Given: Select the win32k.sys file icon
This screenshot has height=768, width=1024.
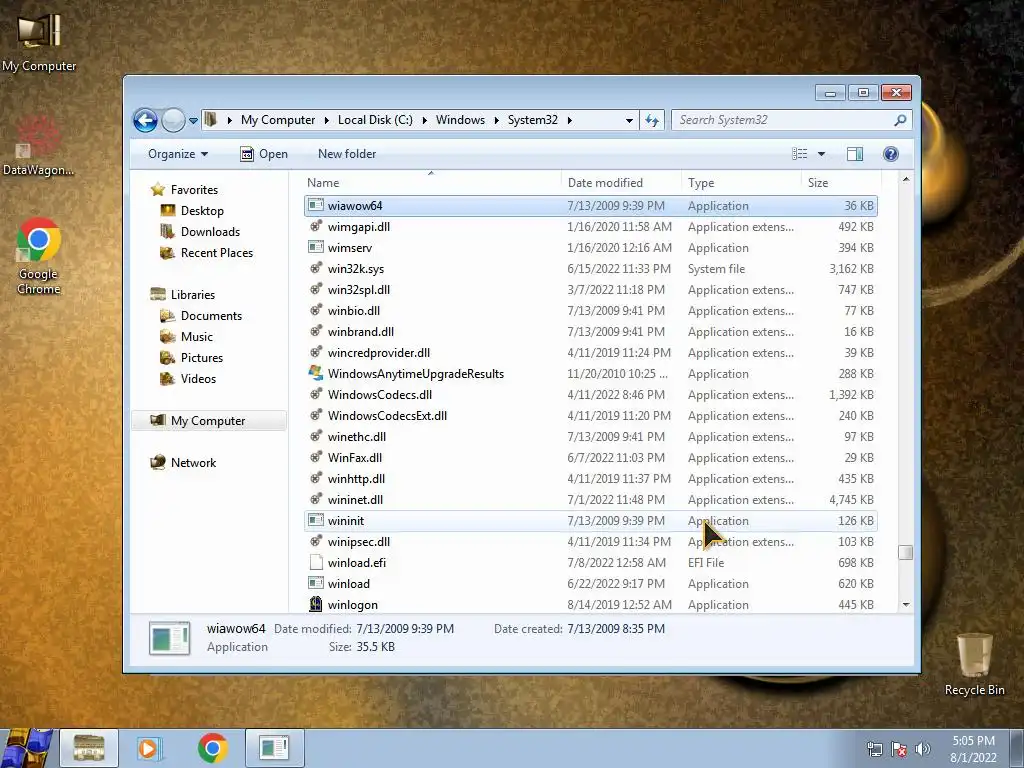Looking at the screenshot, I should pyautogui.click(x=316, y=268).
